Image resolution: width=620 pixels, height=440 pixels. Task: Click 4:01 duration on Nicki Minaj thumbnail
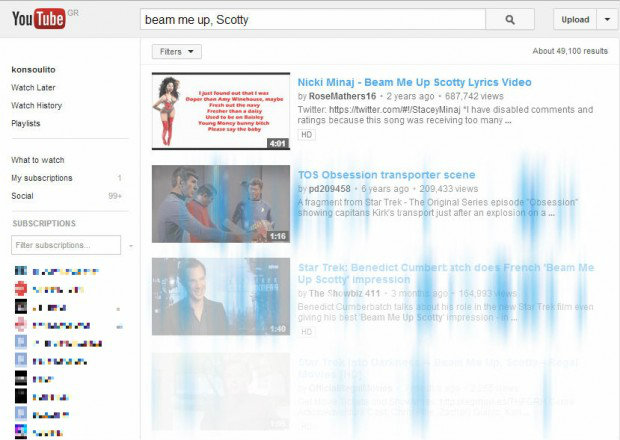point(278,143)
